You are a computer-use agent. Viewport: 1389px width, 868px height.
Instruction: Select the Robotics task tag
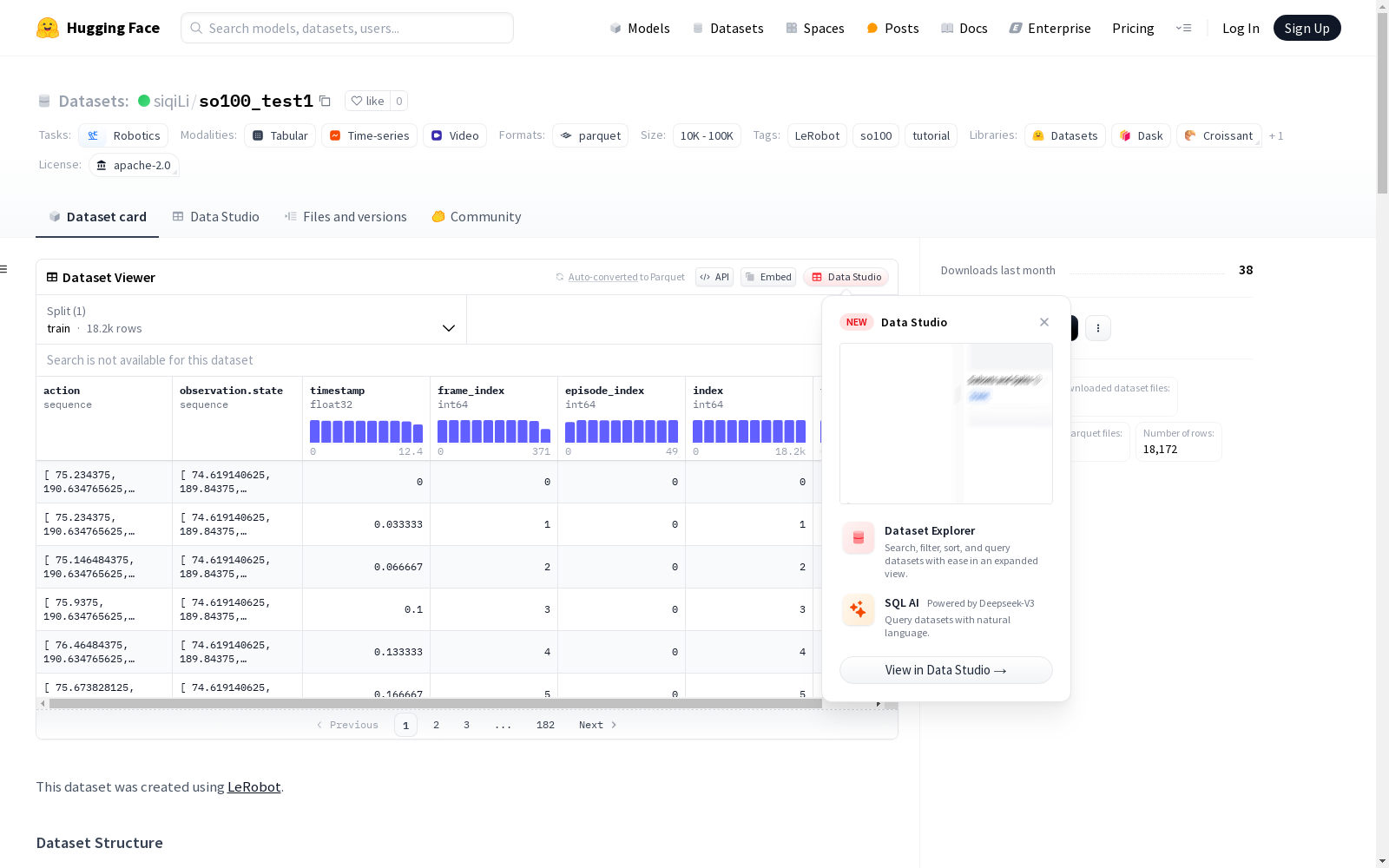[123, 135]
